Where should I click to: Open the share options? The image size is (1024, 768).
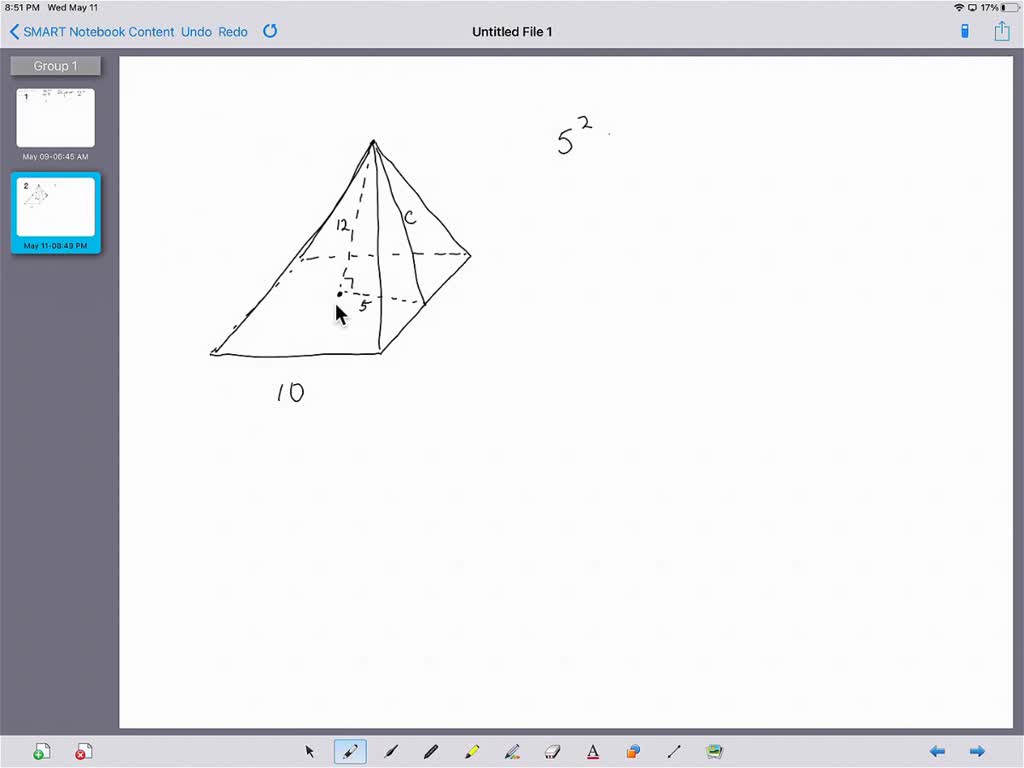click(x=1002, y=31)
